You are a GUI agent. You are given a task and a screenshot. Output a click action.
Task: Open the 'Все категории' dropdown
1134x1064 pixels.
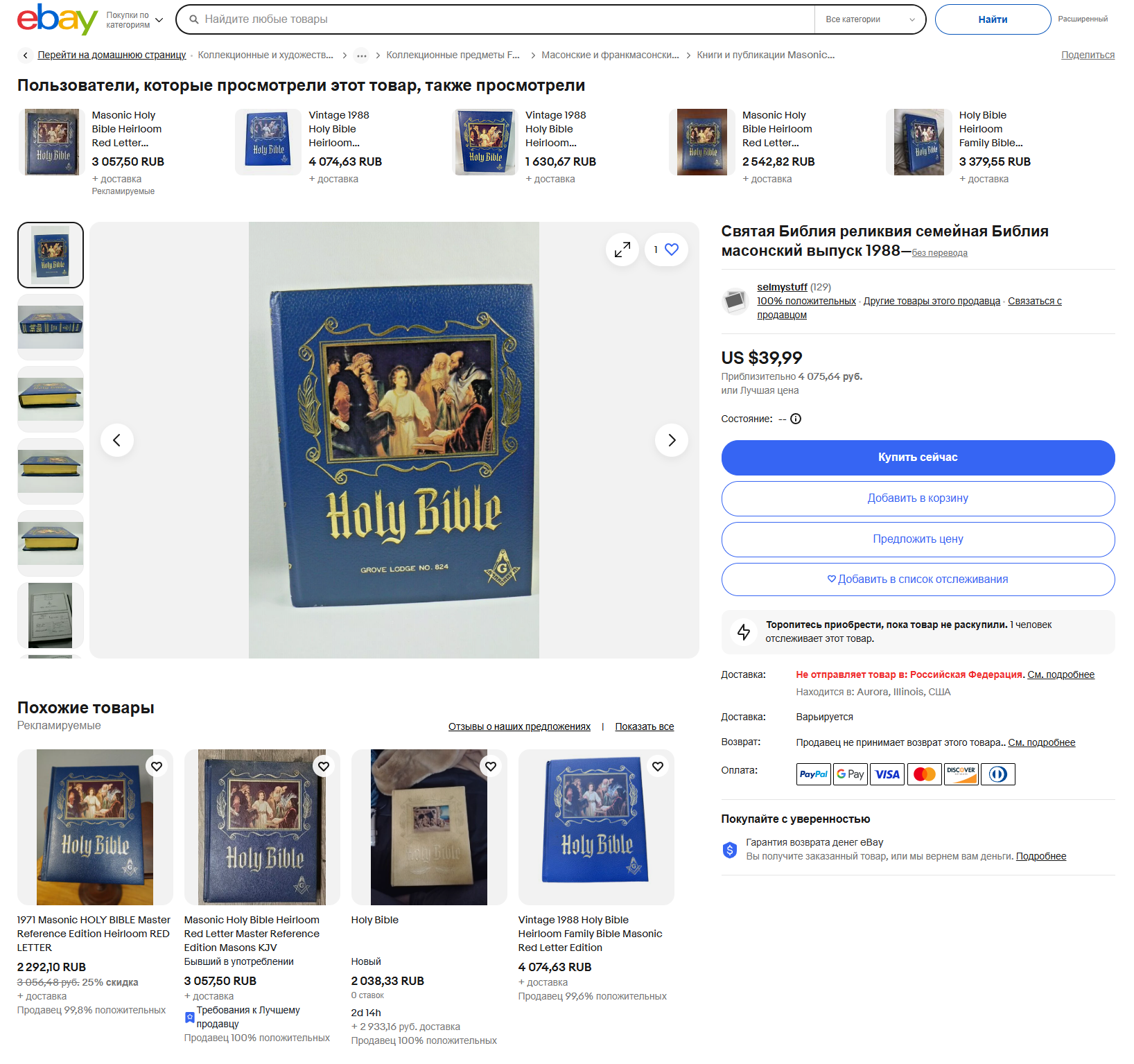click(869, 19)
